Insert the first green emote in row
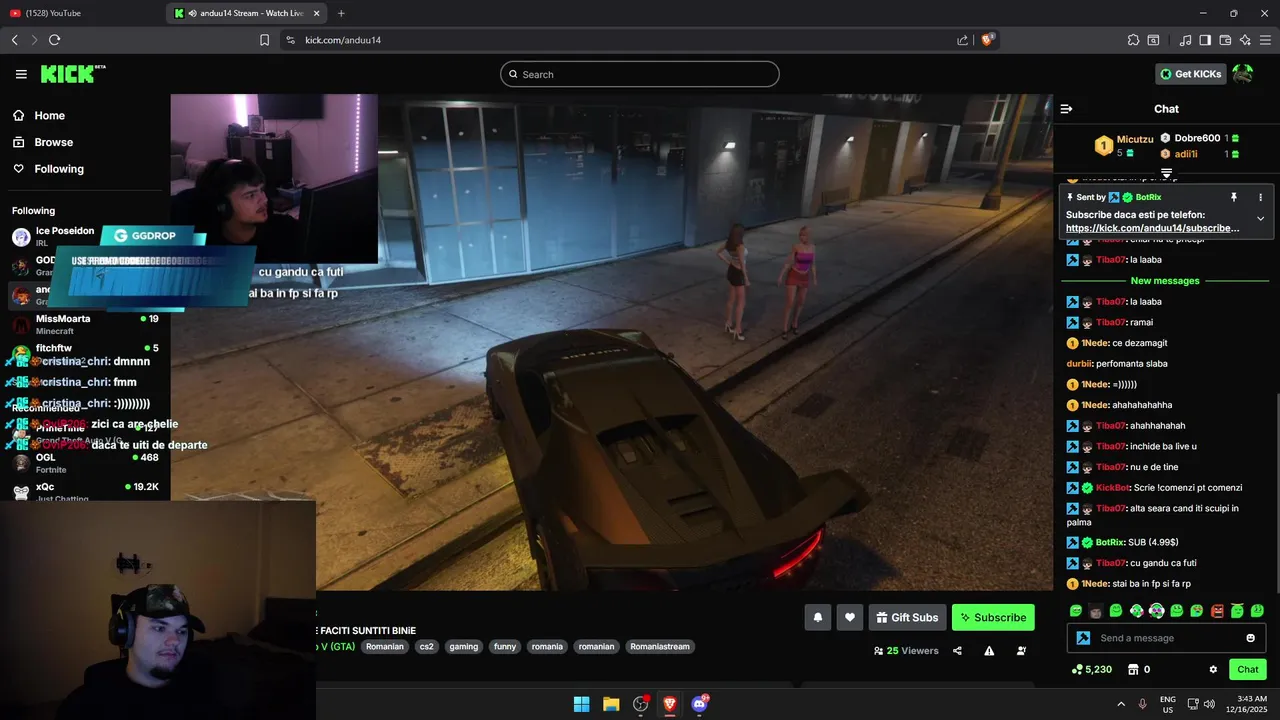This screenshot has height=720, width=1280. pyautogui.click(x=1076, y=611)
